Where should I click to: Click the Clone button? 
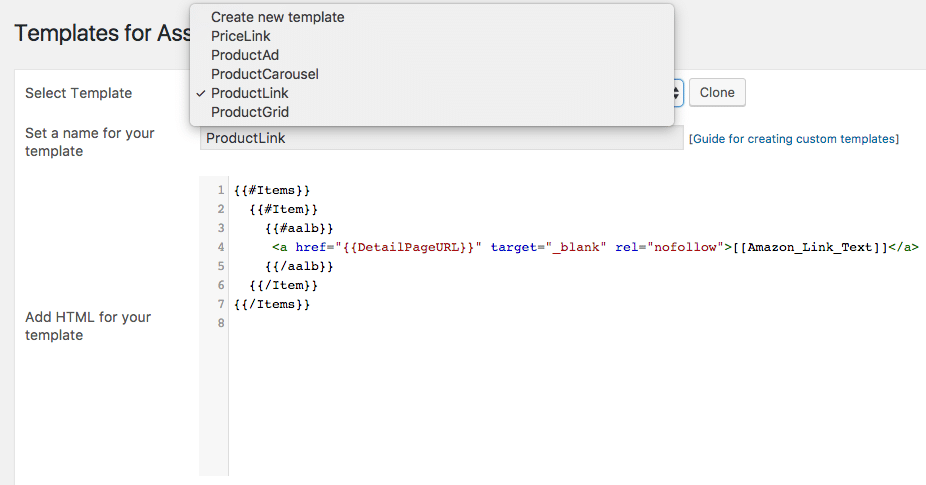[x=717, y=93]
